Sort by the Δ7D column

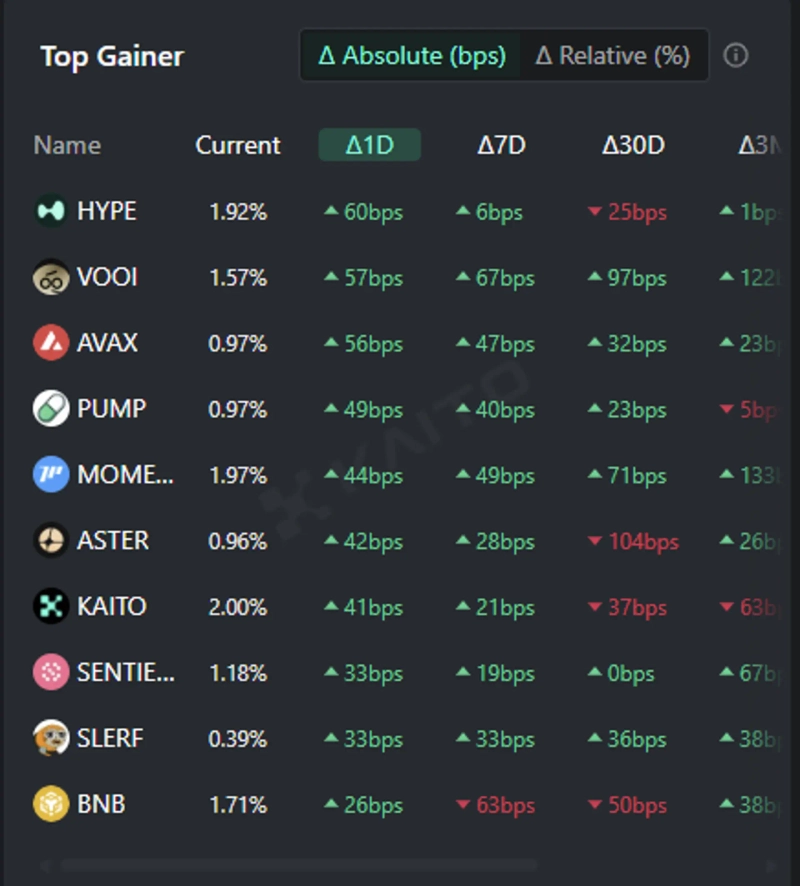coord(501,146)
